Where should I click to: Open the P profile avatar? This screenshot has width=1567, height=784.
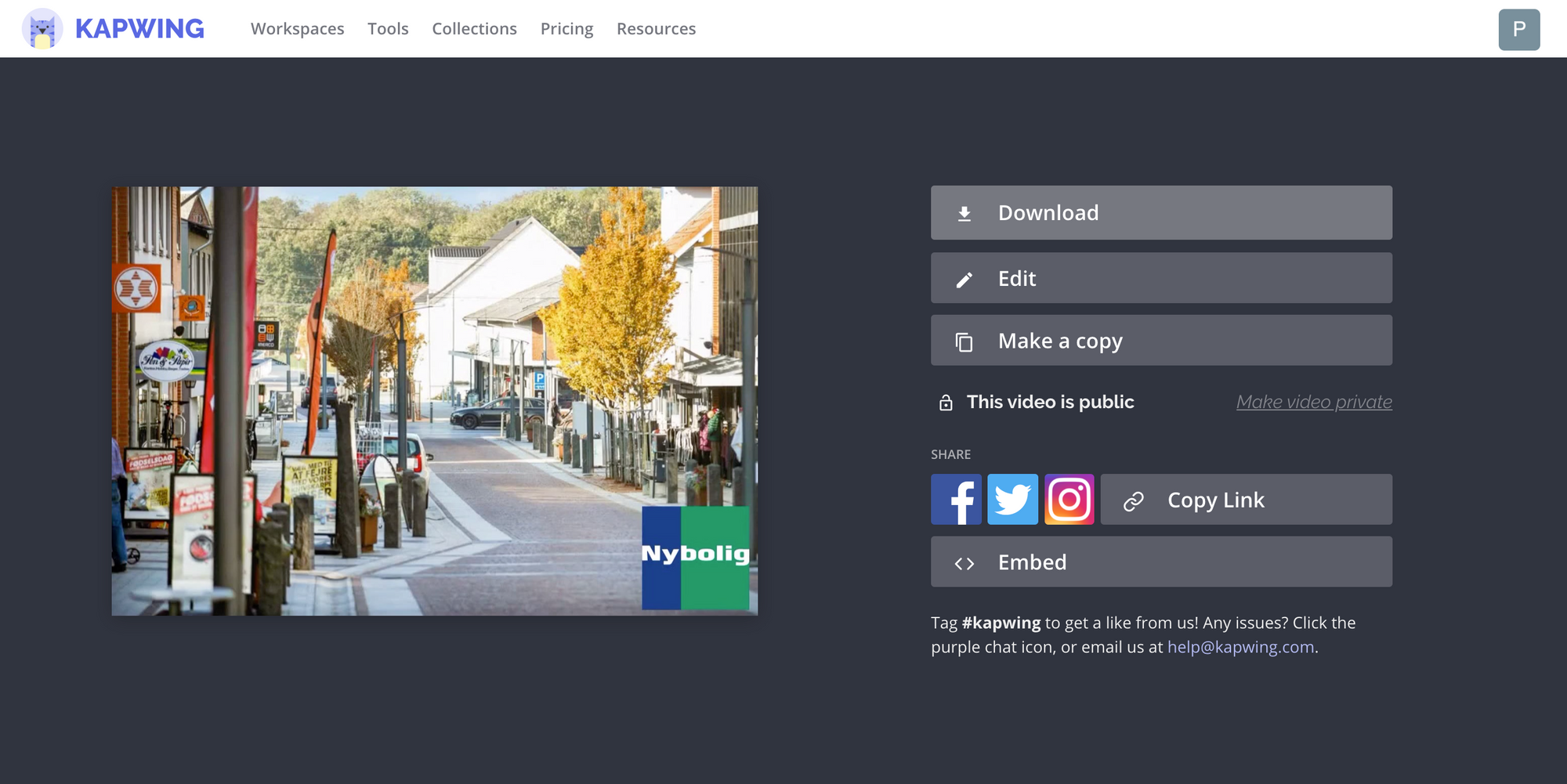(x=1518, y=30)
